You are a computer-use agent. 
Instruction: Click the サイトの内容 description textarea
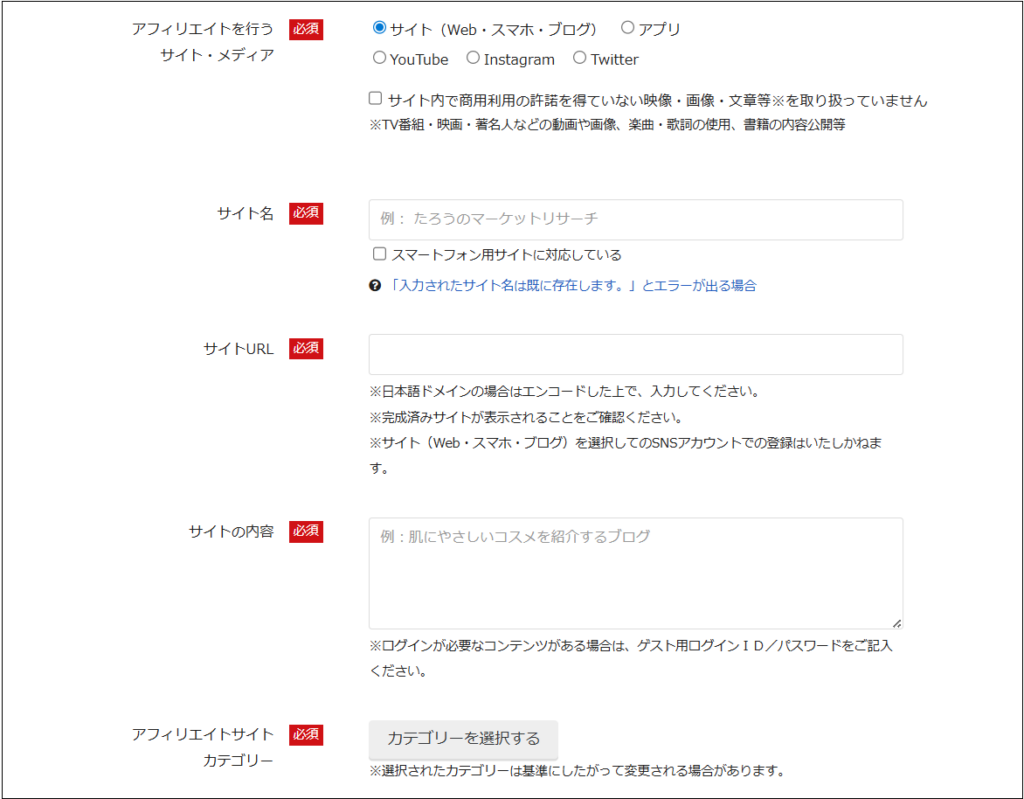point(635,570)
